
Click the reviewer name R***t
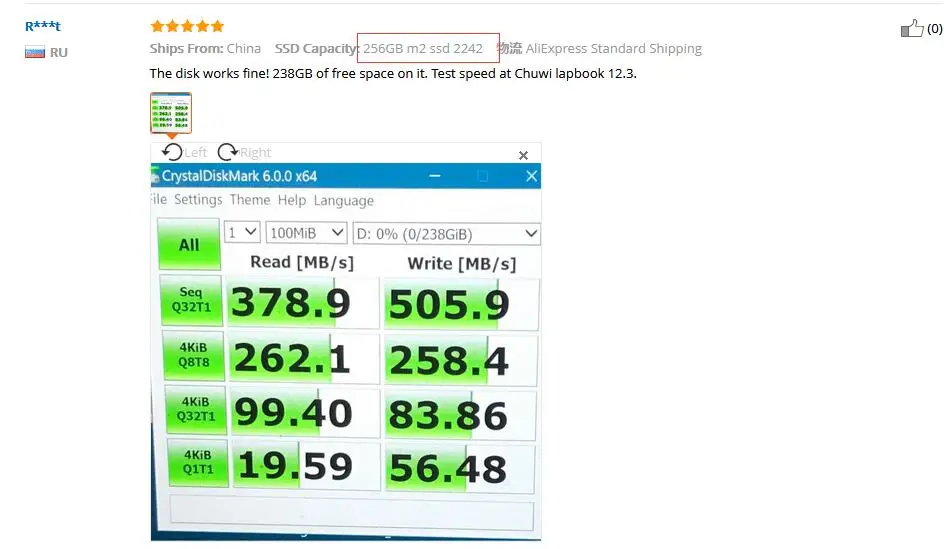point(42,26)
